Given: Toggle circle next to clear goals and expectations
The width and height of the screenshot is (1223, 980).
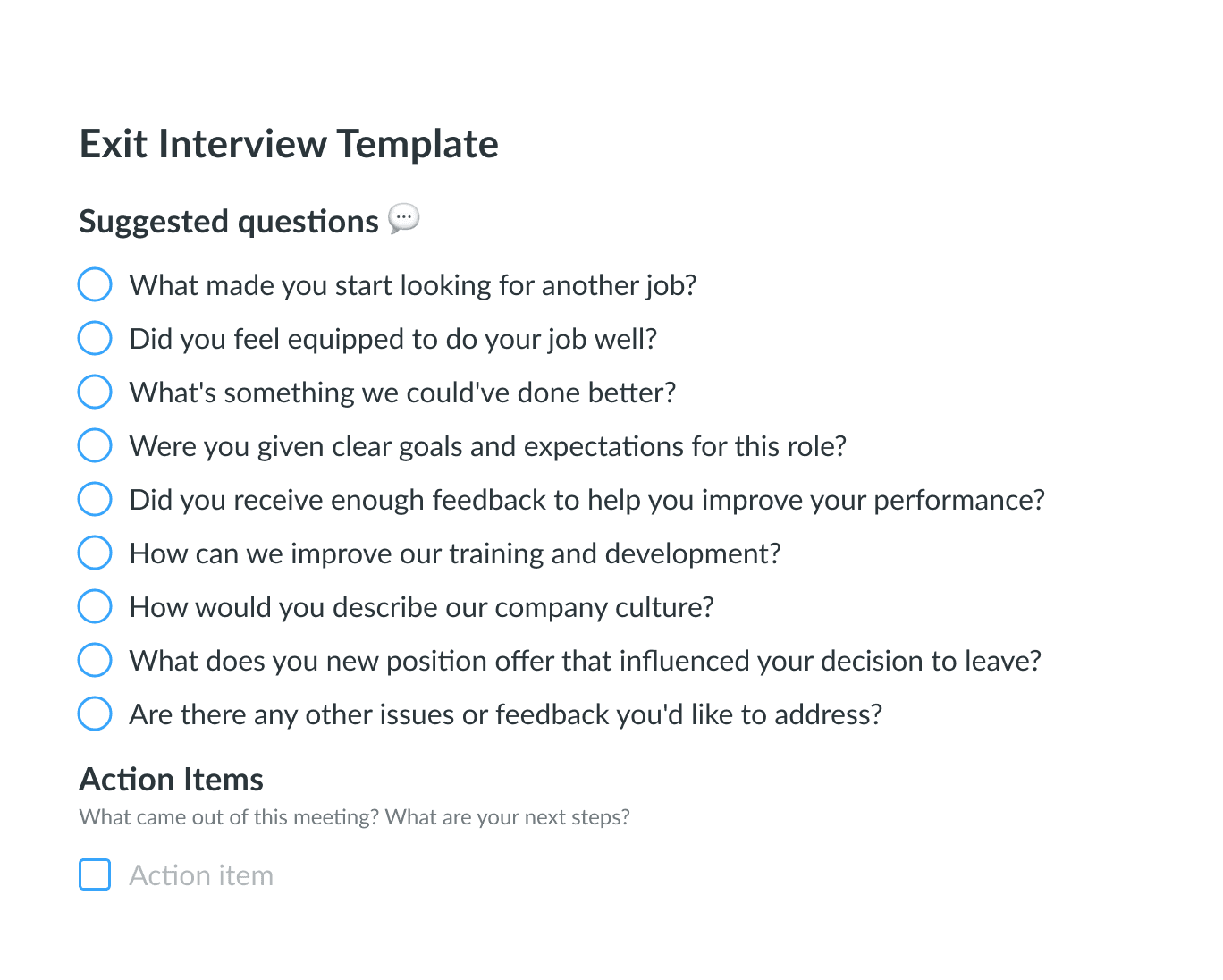Looking at the screenshot, I should click(x=95, y=445).
